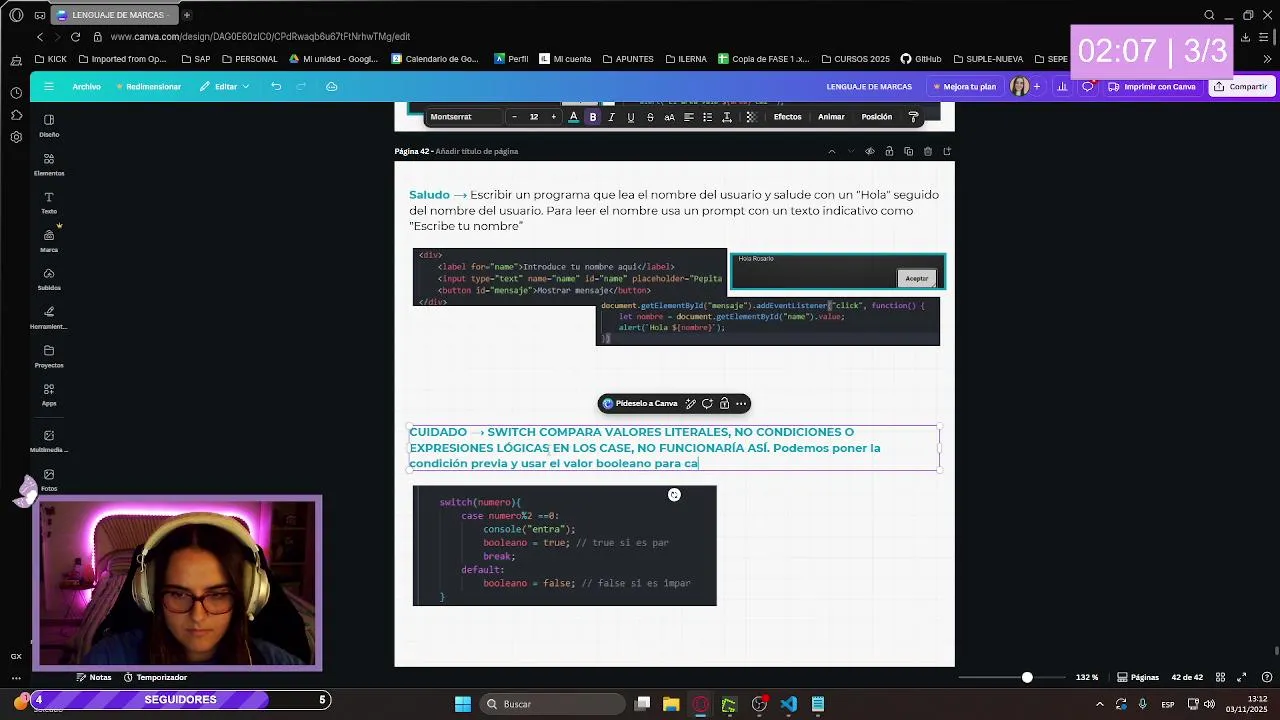Click the Buscar taskbar search box
Screen dimensions: 1280x720
click(553, 704)
